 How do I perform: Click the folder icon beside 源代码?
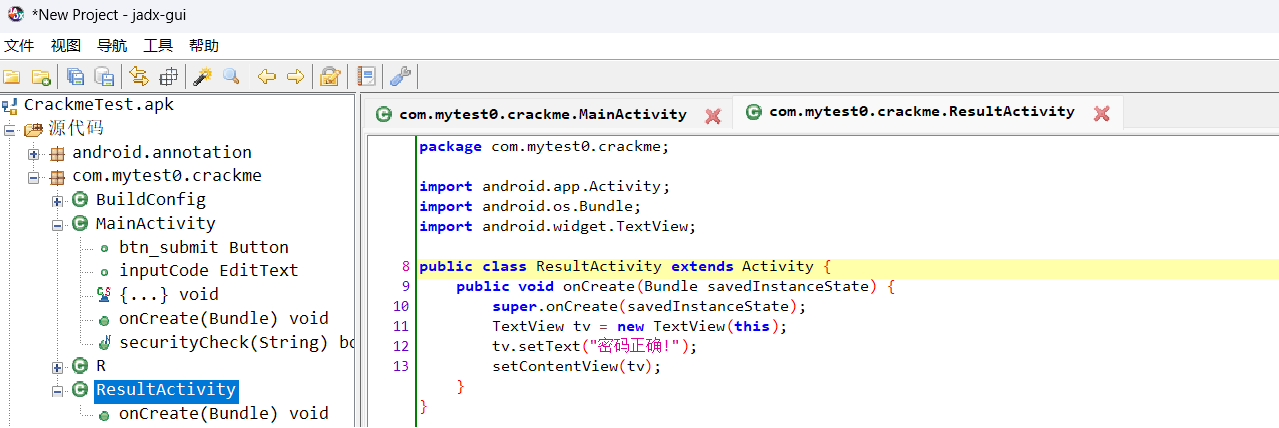click(35, 129)
